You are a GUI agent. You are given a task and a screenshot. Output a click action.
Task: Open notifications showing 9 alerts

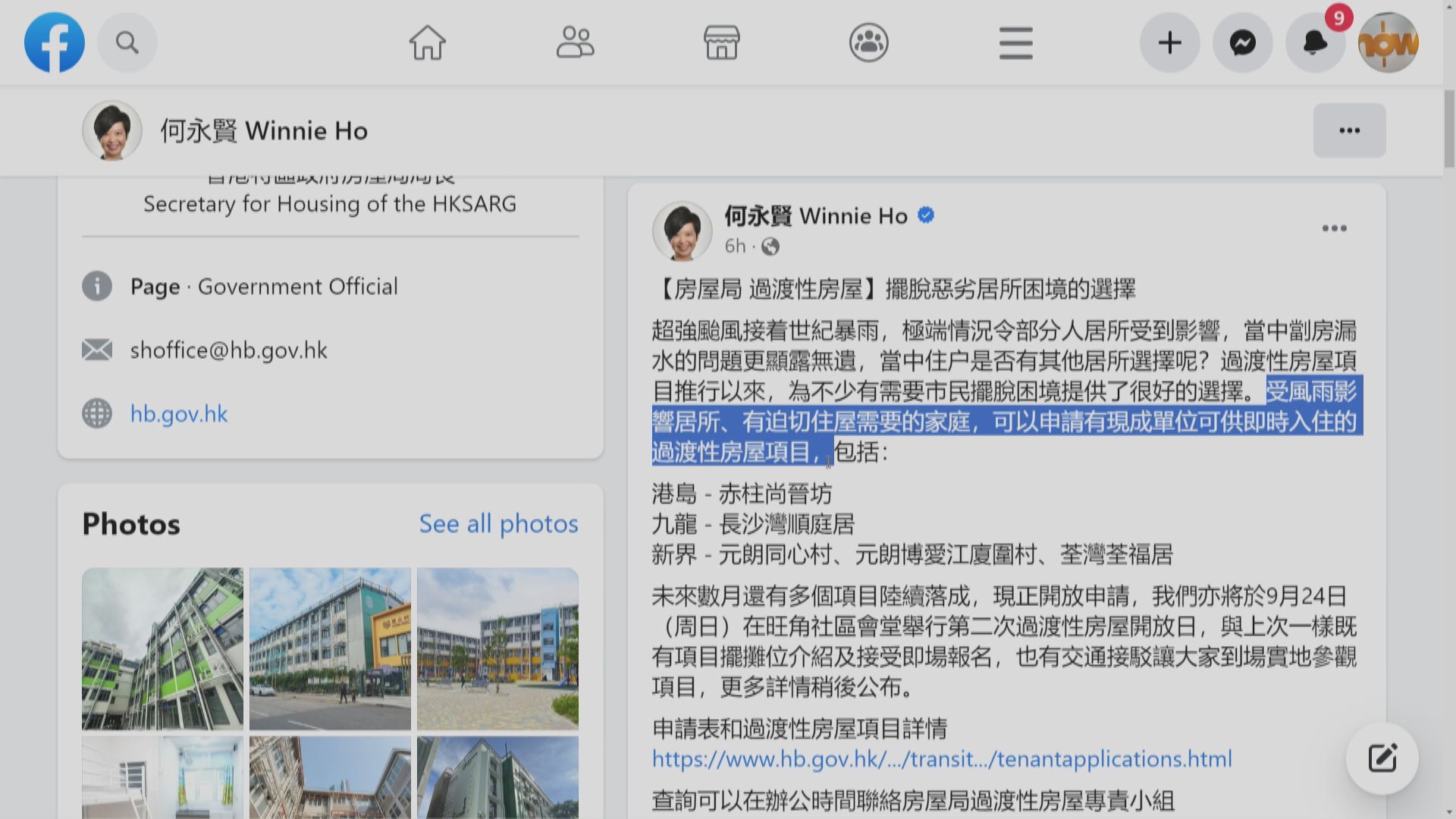(1315, 42)
